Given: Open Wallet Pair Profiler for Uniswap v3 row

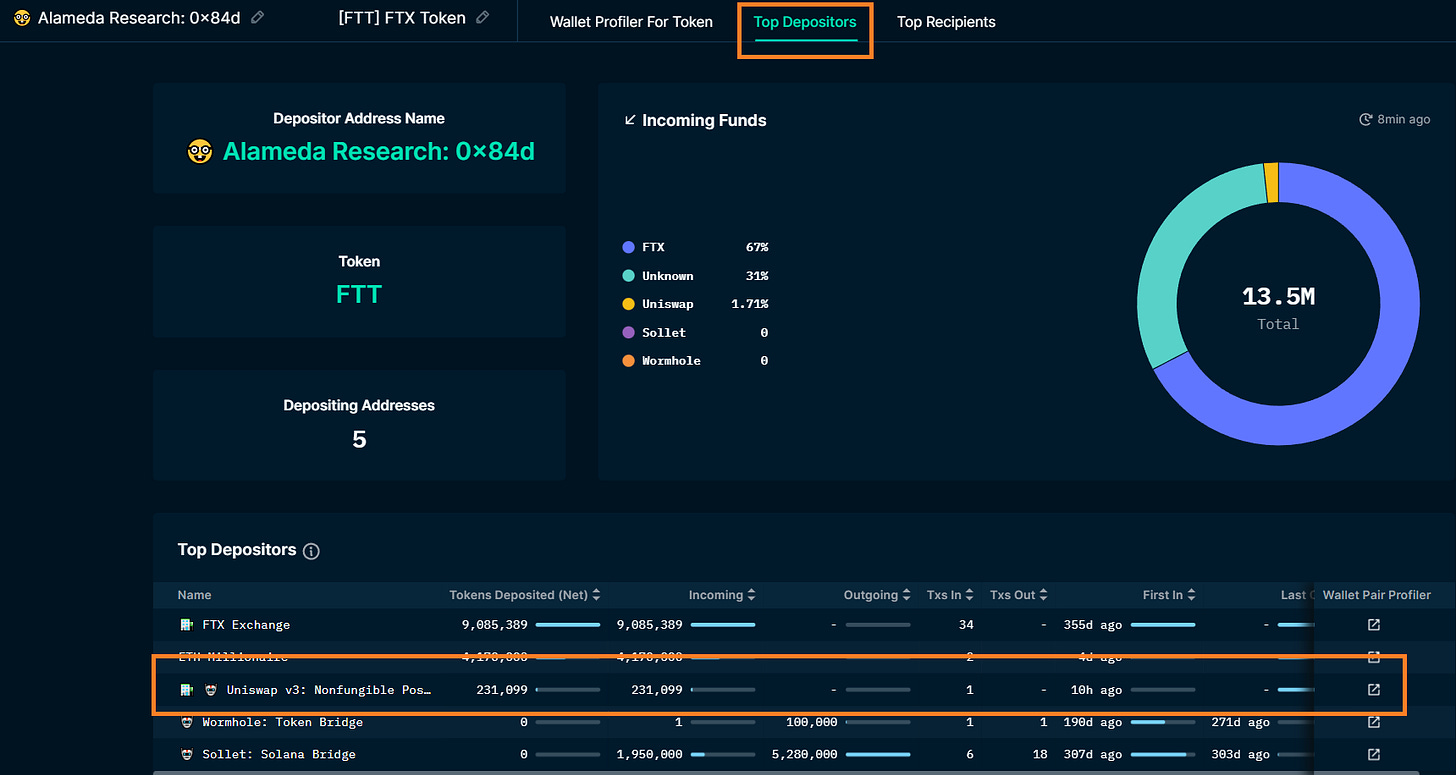Looking at the screenshot, I should pos(1374,690).
